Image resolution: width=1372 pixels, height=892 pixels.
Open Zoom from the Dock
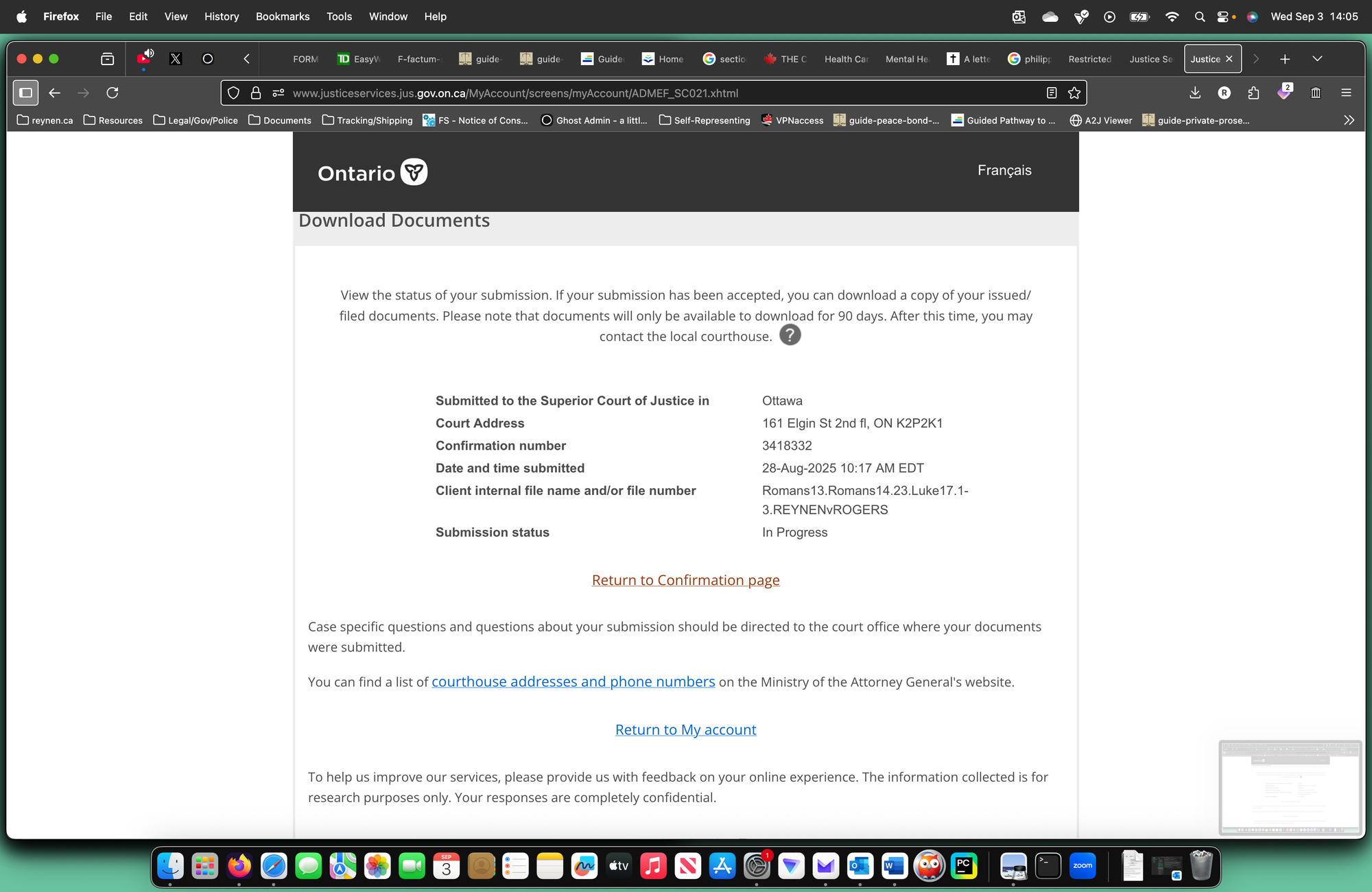tap(1083, 866)
